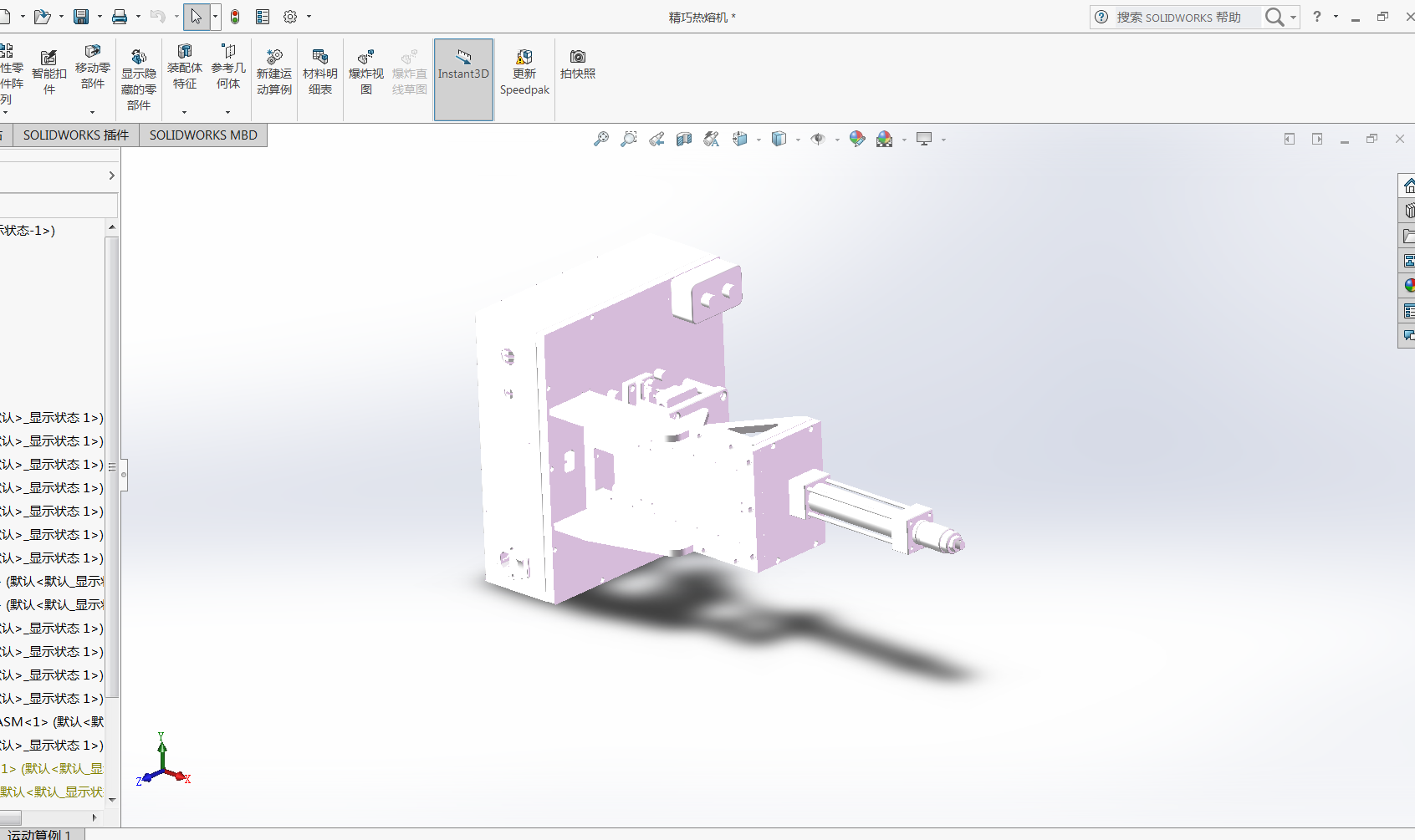
Task: Select the ASM<1> tree item
Action: pos(52,722)
